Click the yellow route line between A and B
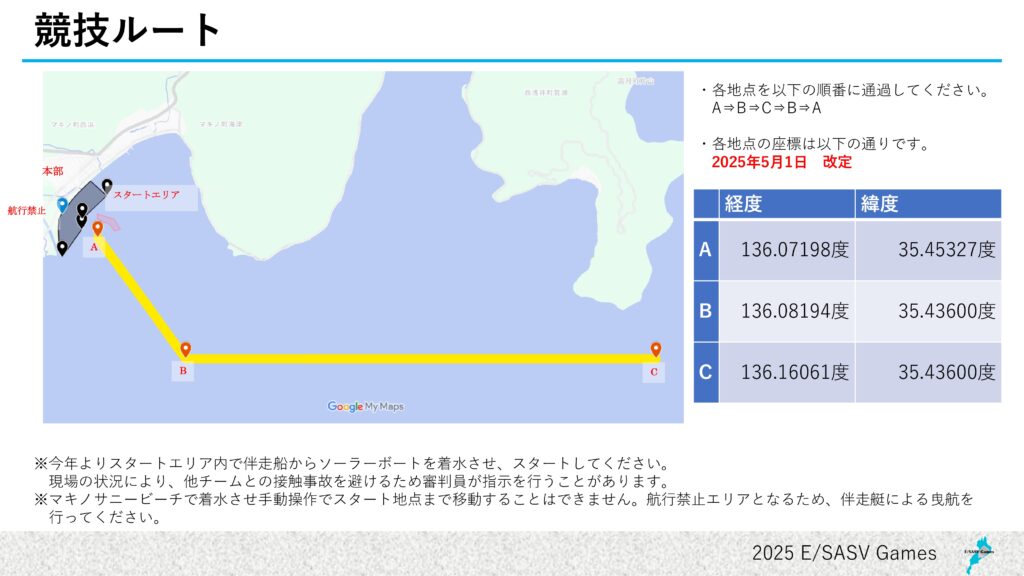 (x=141, y=296)
